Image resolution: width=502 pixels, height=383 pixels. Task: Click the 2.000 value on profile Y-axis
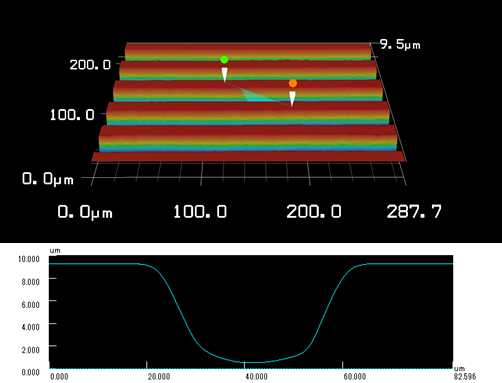pyautogui.click(x=30, y=350)
